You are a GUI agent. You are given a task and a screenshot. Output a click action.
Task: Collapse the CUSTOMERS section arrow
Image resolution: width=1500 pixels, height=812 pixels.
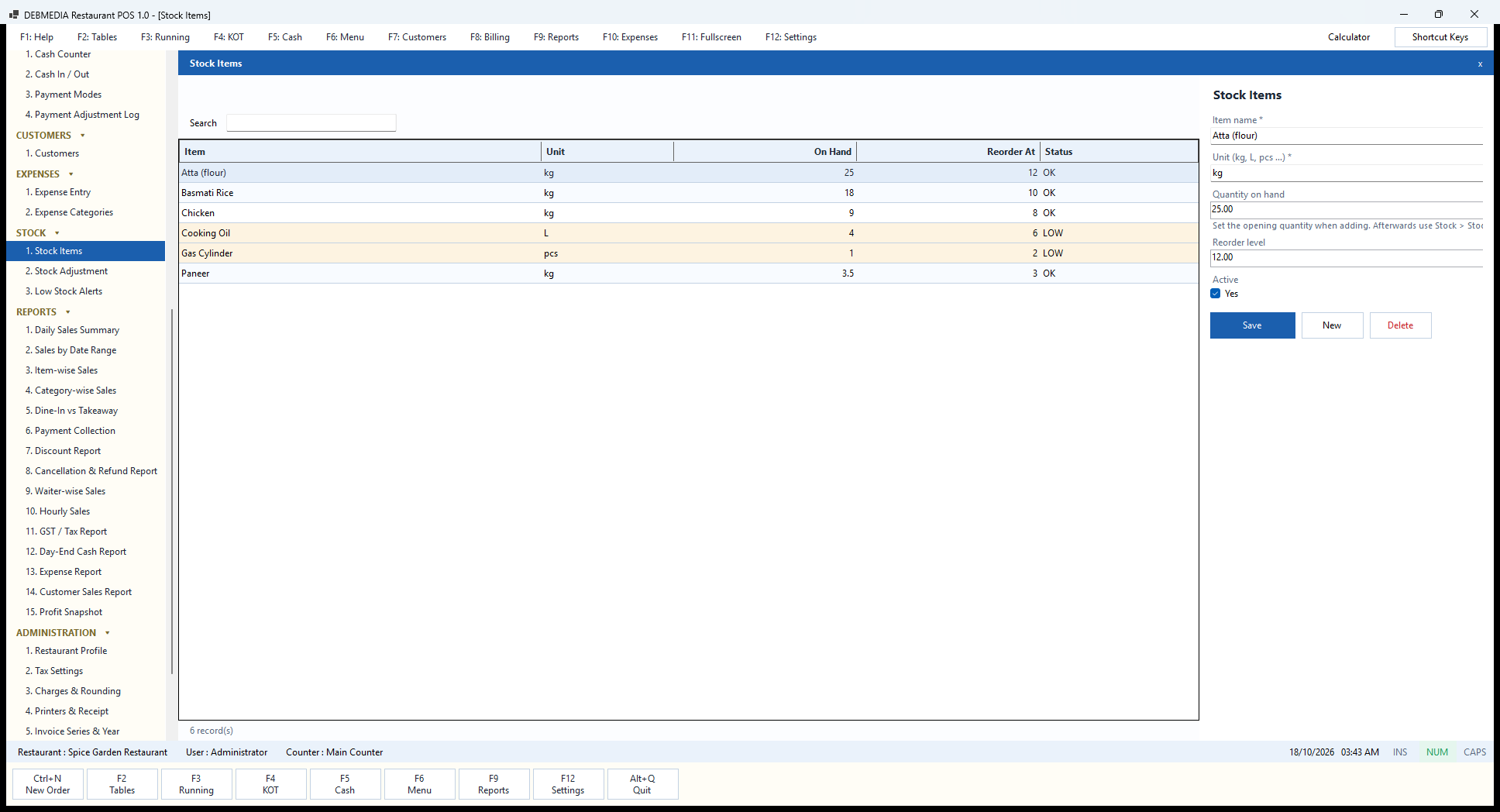click(x=83, y=136)
